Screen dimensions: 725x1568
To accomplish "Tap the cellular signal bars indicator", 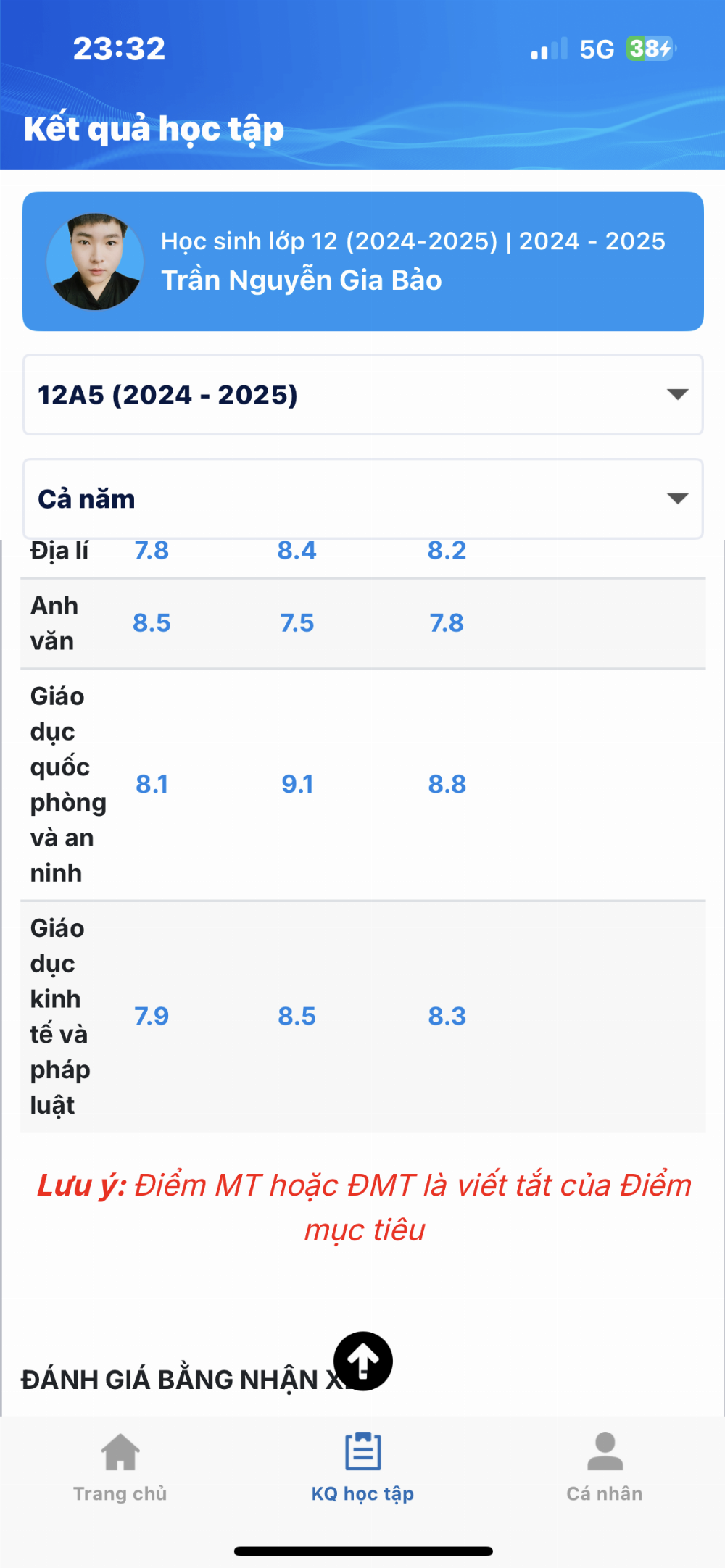I will coord(549,49).
